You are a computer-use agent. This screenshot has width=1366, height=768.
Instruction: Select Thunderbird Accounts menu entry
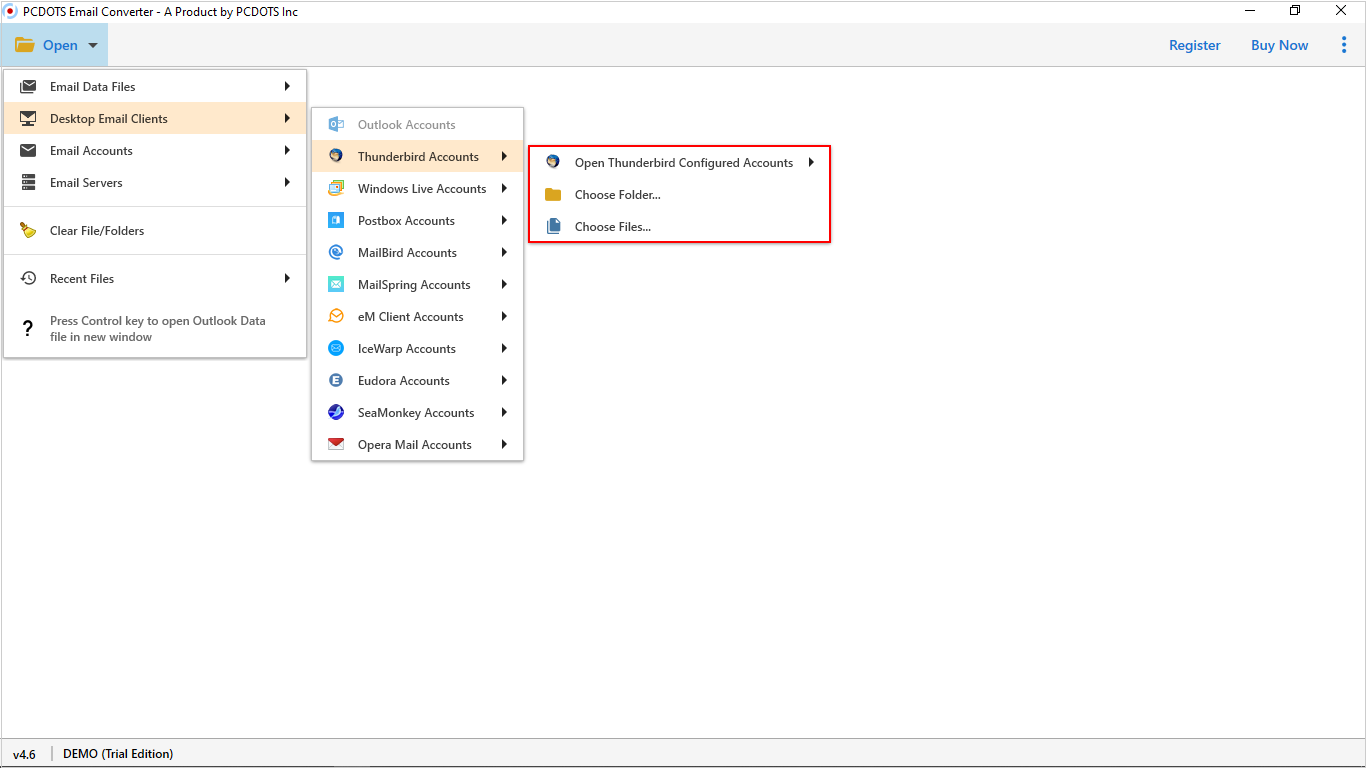coord(418,157)
